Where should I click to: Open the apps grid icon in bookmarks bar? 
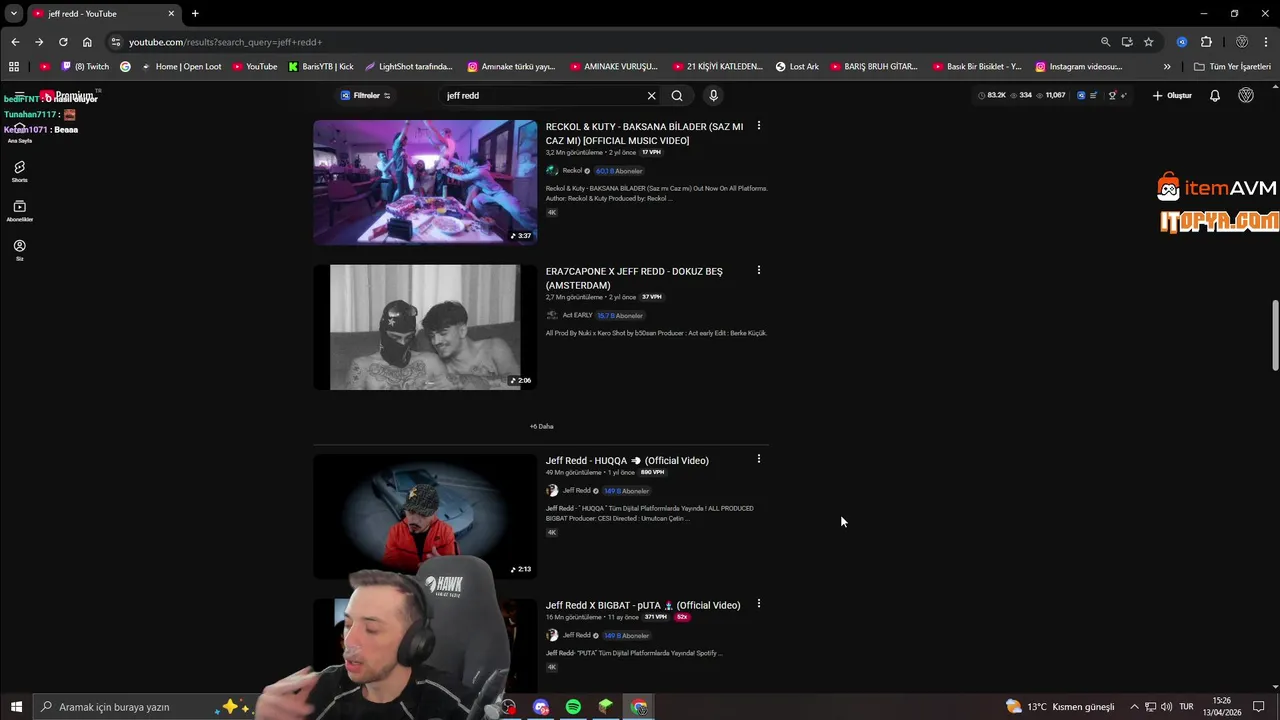point(14,67)
